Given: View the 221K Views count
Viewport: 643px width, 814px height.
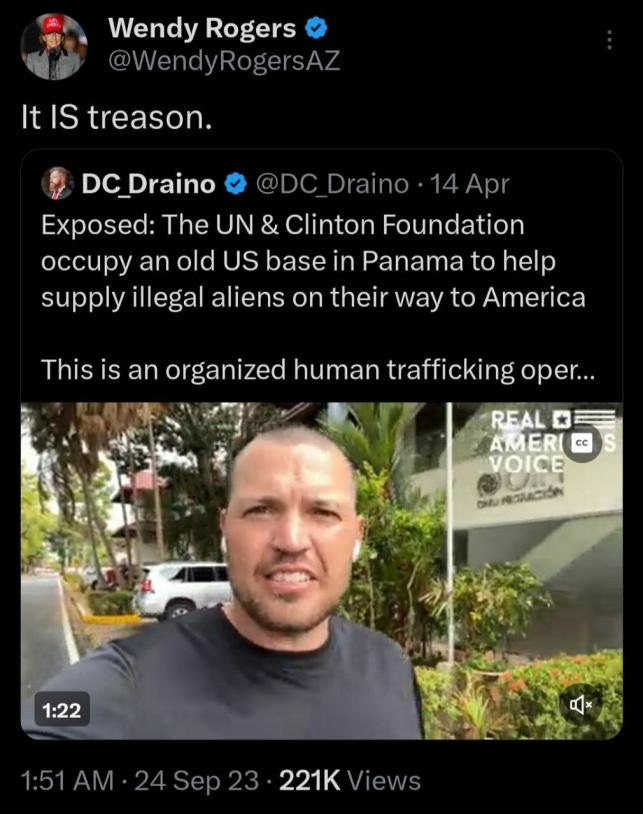Looking at the screenshot, I should 350,780.
